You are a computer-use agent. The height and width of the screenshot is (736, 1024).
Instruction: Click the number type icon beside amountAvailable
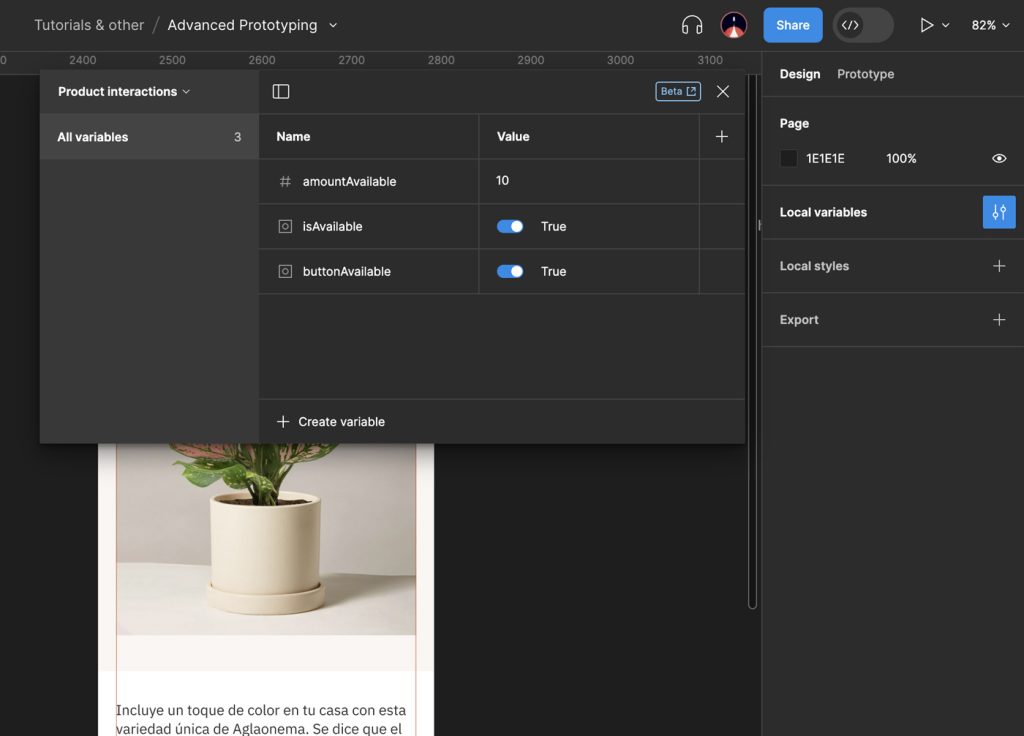[x=284, y=181]
